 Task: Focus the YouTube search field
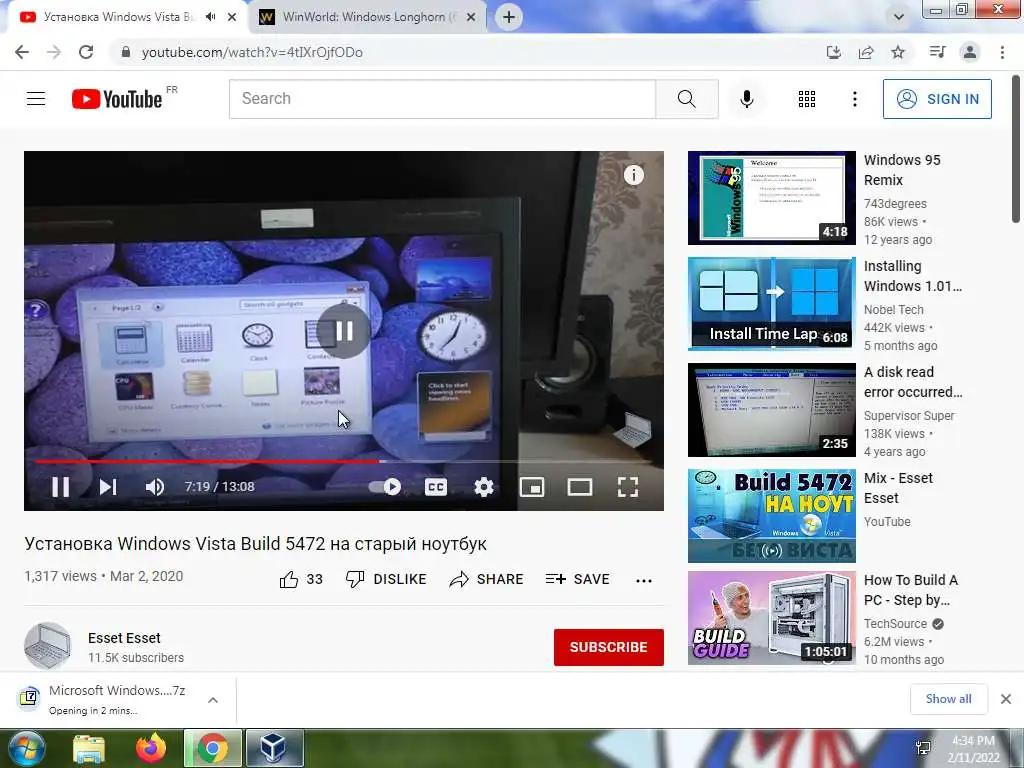point(442,99)
